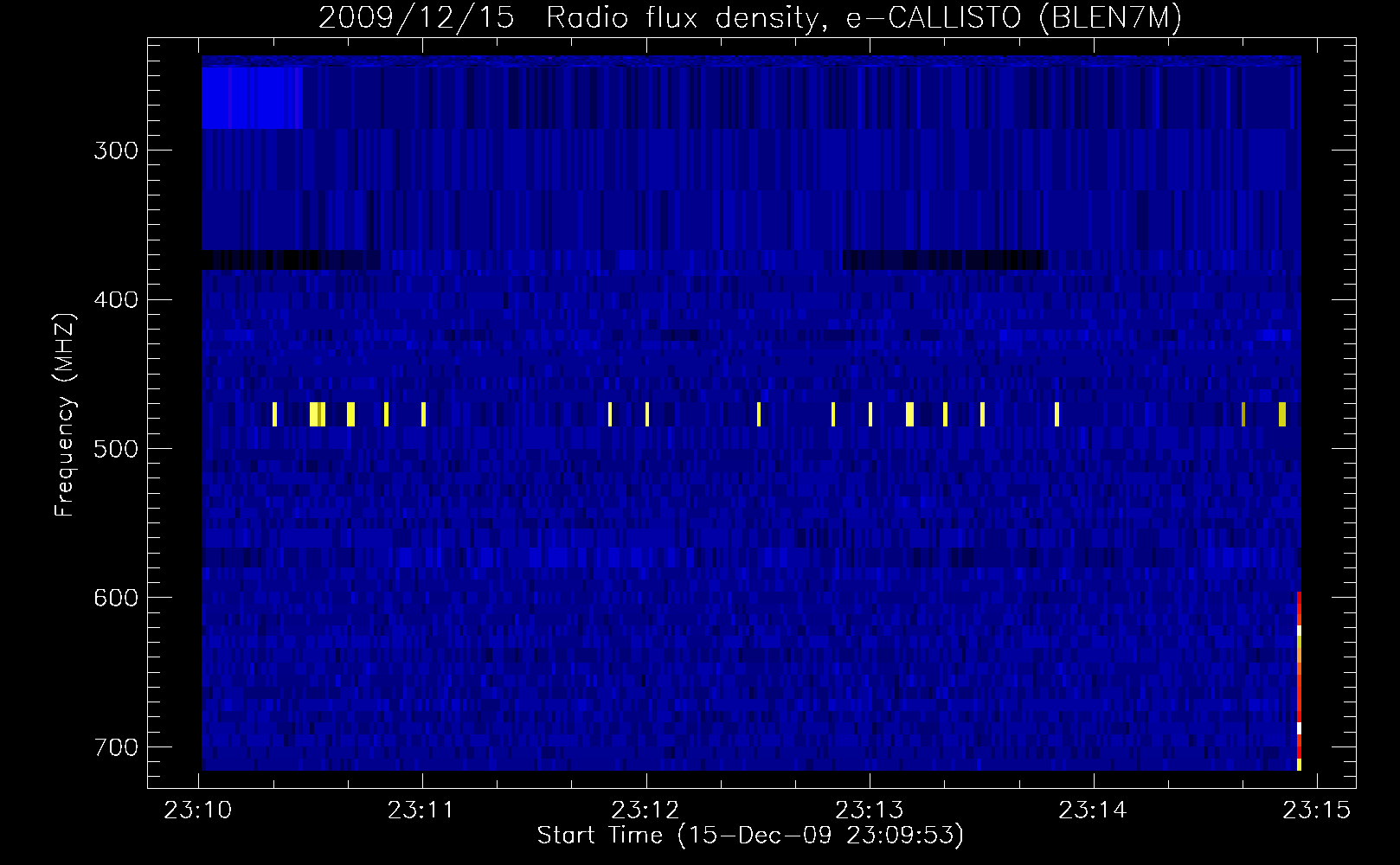Click the 'Start Time (15-Dec-09 23:09:53)' axis label
The width and height of the screenshot is (1400, 865).
(750, 836)
